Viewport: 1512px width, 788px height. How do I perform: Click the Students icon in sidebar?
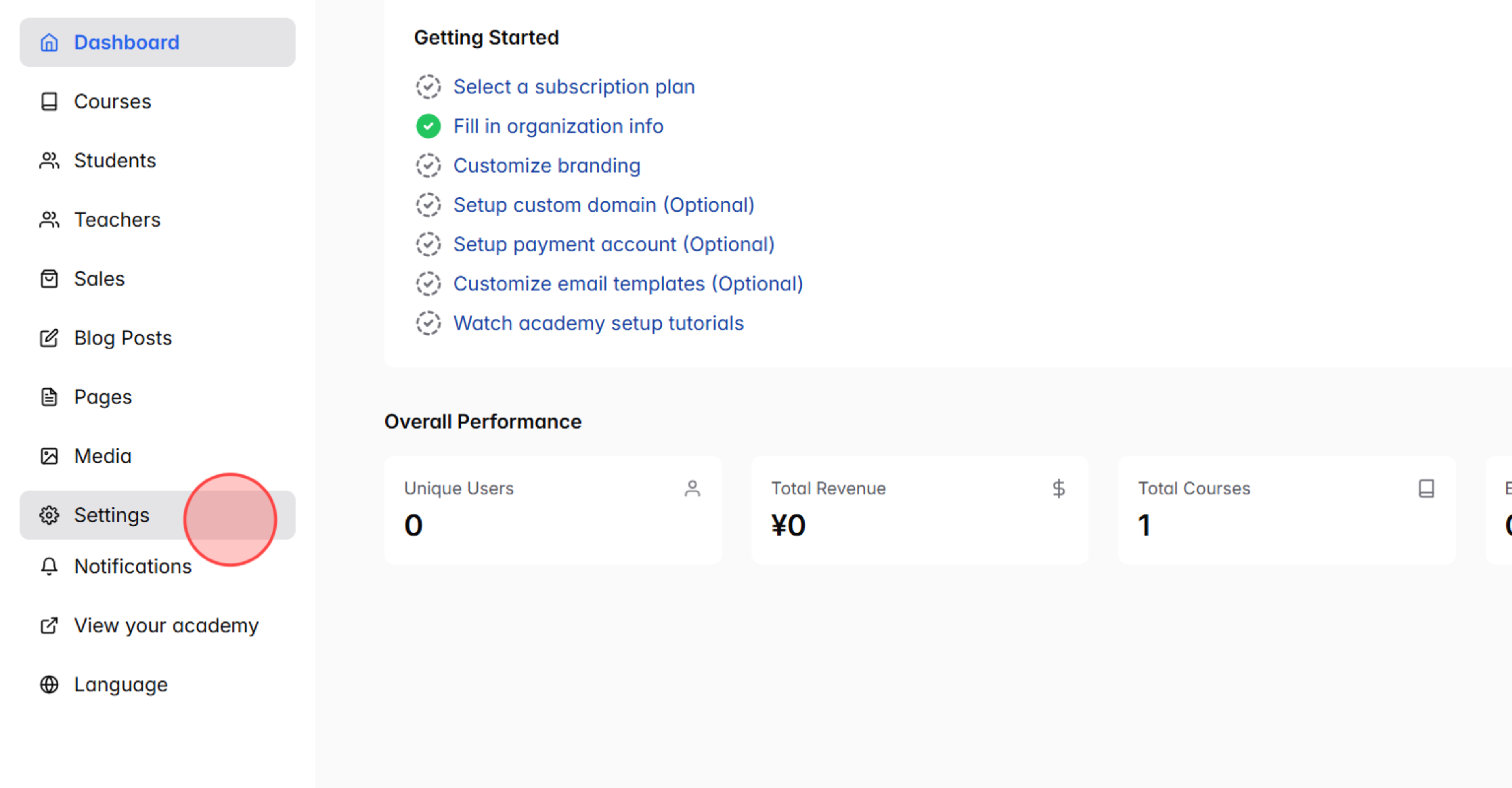49,160
